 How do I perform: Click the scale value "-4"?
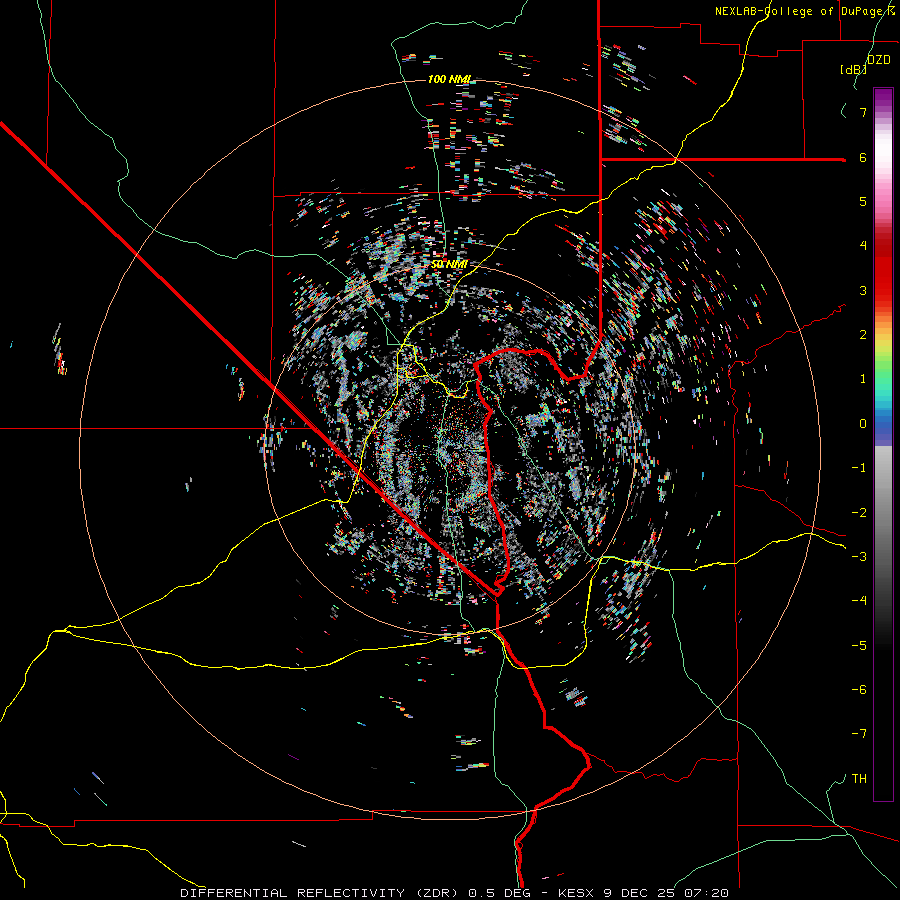click(x=859, y=600)
